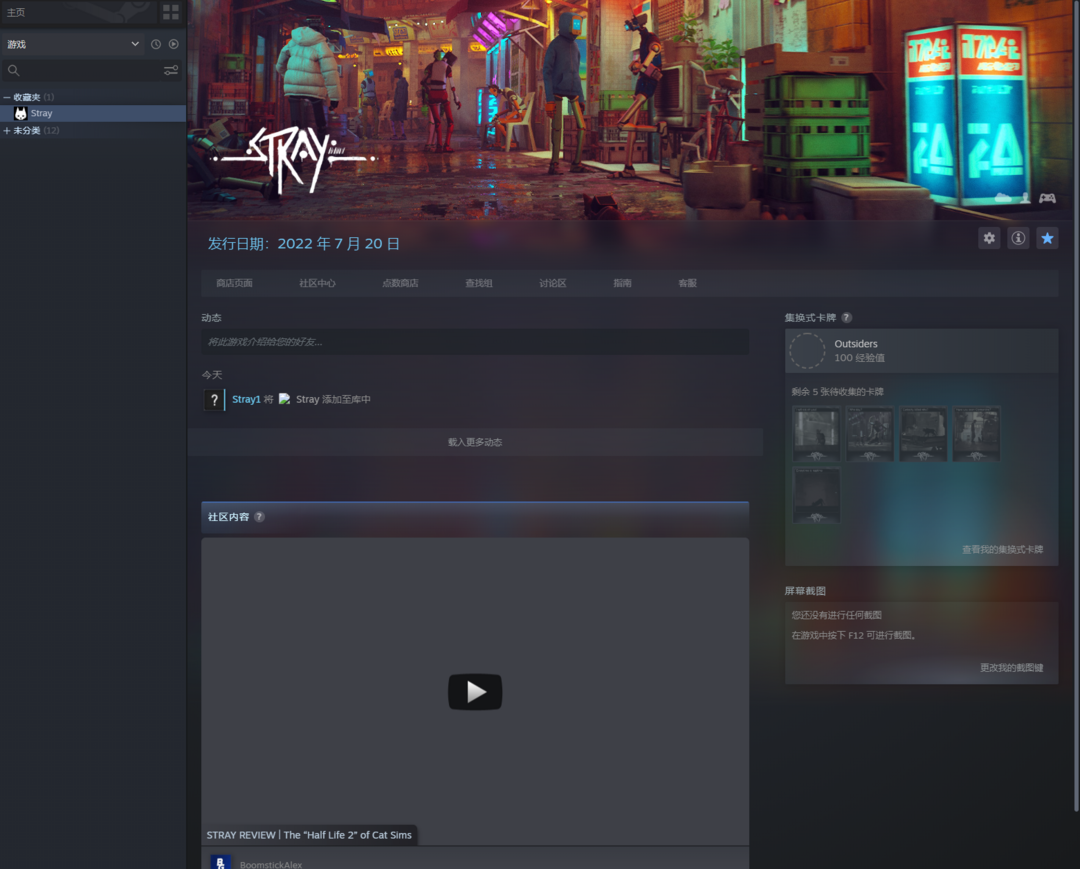The width and height of the screenshot is (1080, 869).
Task: Go to the 讨论区 tab
Action: [552, 283]
